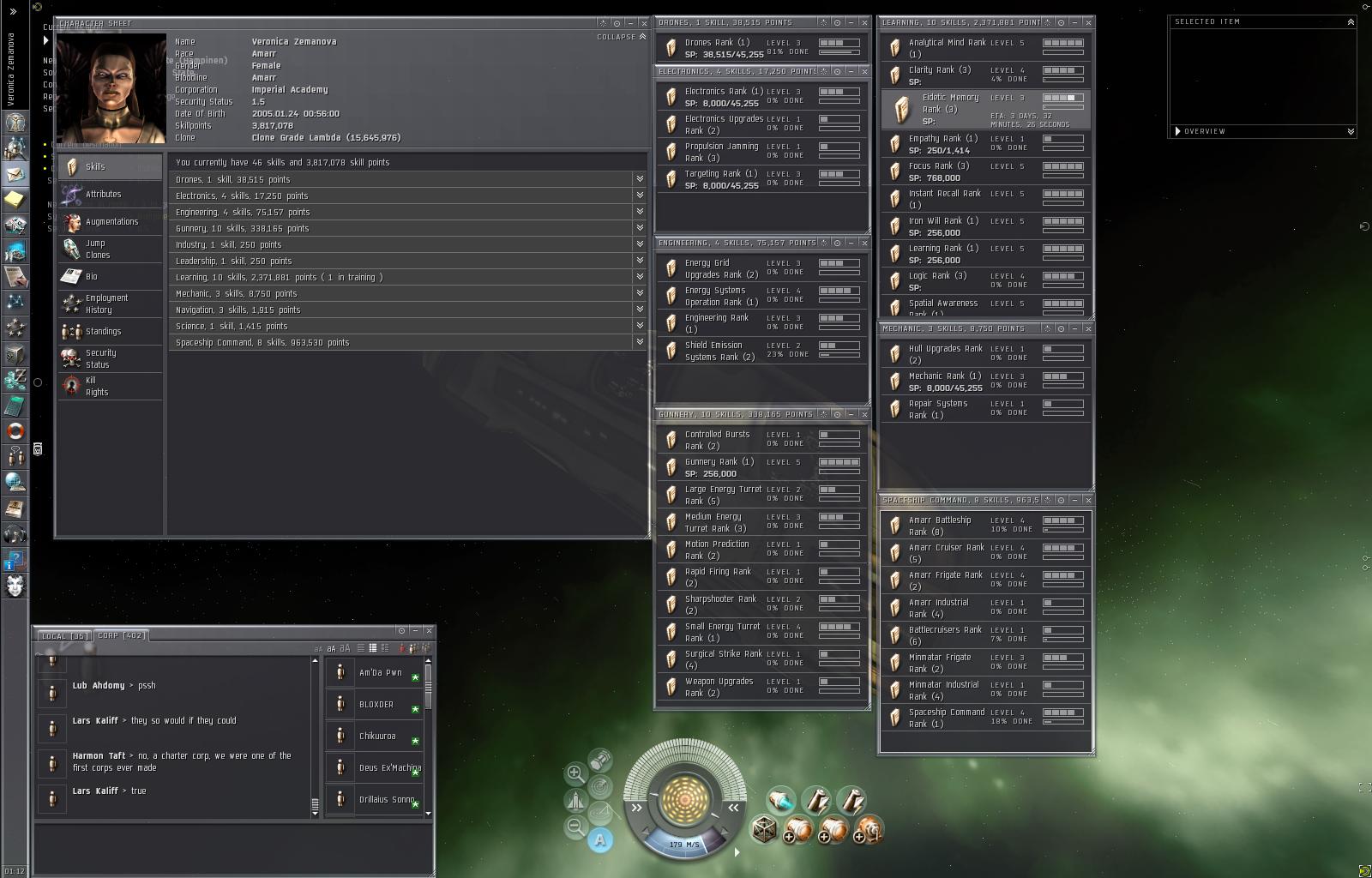Image resolution: width=1372 pixels, height=878 pixels.
Task: Open the Calculator icon in the sidebar
Action: pyautogui.click(x=15, y=406)
